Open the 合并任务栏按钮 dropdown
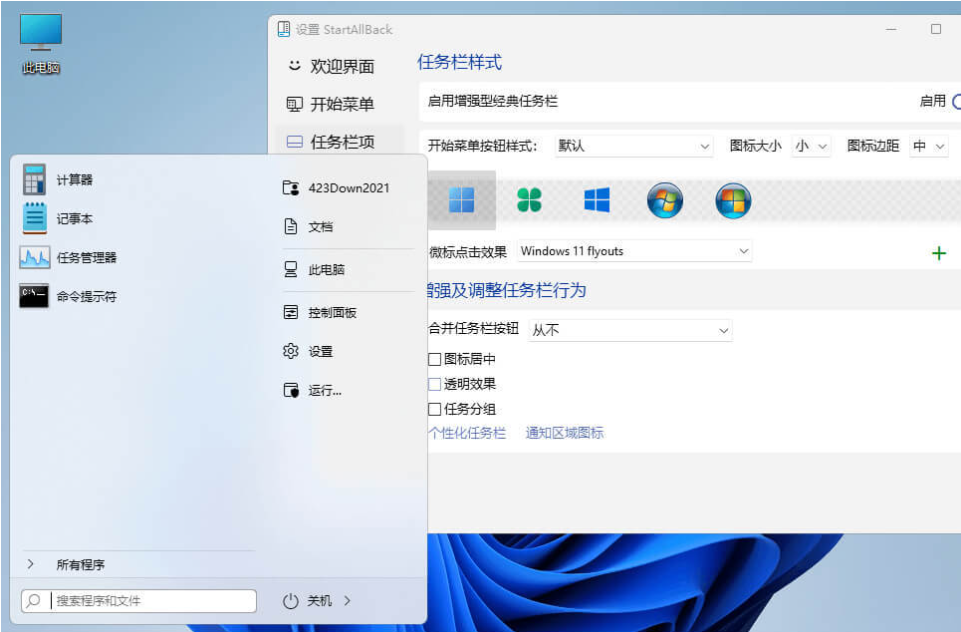Viewport: 961px width, 632px height. [630, 330]
